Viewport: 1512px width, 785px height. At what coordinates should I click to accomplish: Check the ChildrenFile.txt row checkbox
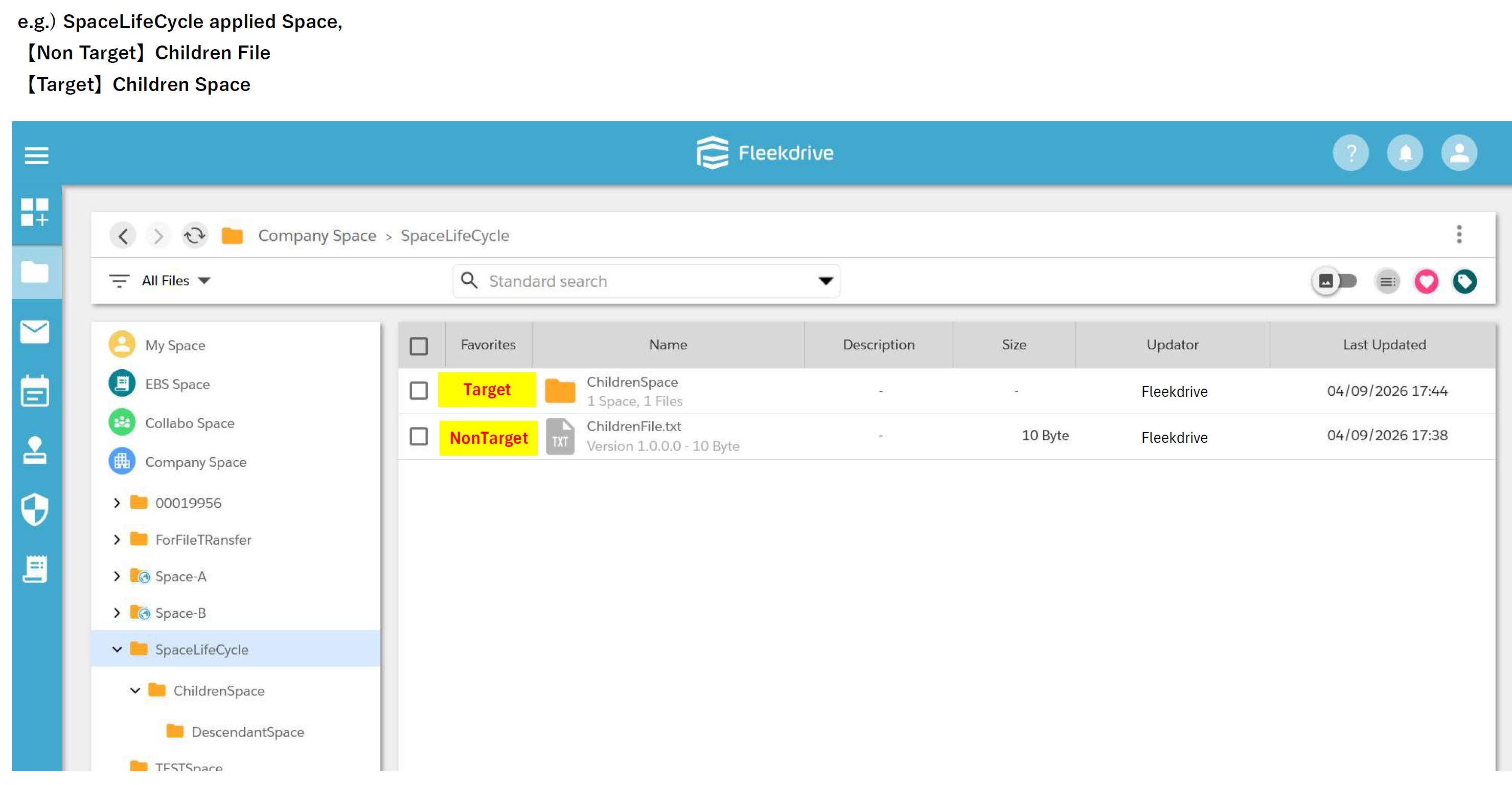click(419, 436)
